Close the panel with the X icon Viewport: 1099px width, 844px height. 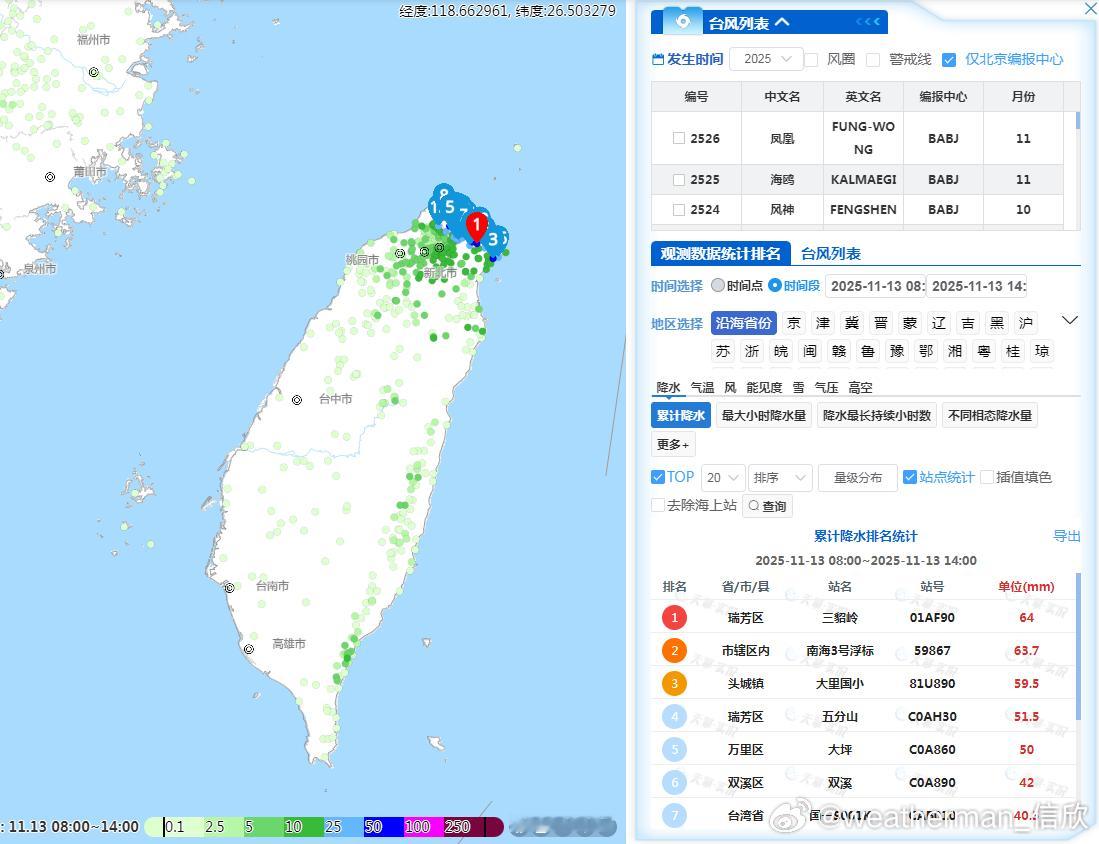(x=1090, y=8)
